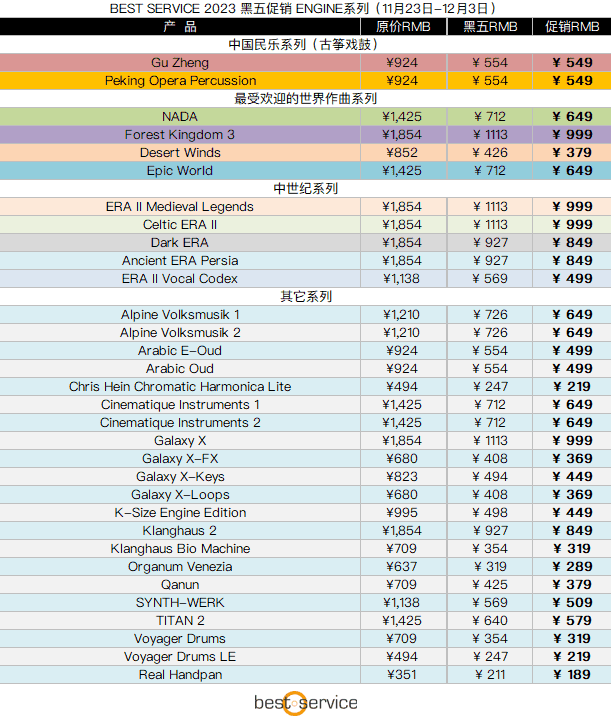Viewport: 611px width, 722px height.
Task: Click the Arabic E-Oud product cell
Action: 180,350
